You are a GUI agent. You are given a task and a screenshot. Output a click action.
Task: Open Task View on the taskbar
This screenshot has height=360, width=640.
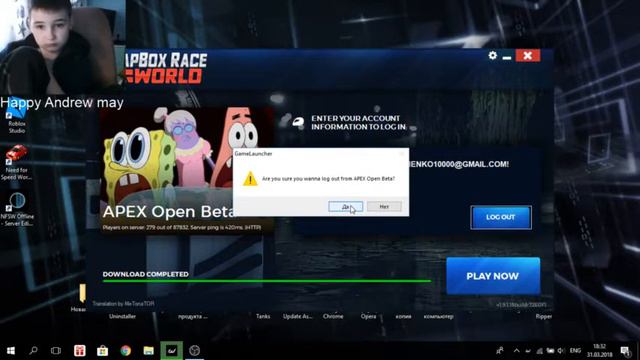[56, 350]
